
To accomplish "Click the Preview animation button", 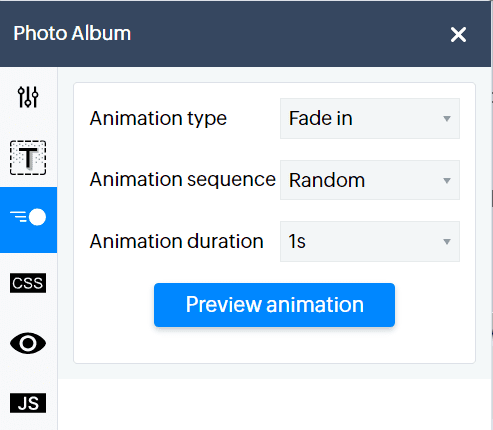I will tap(274, 305).
